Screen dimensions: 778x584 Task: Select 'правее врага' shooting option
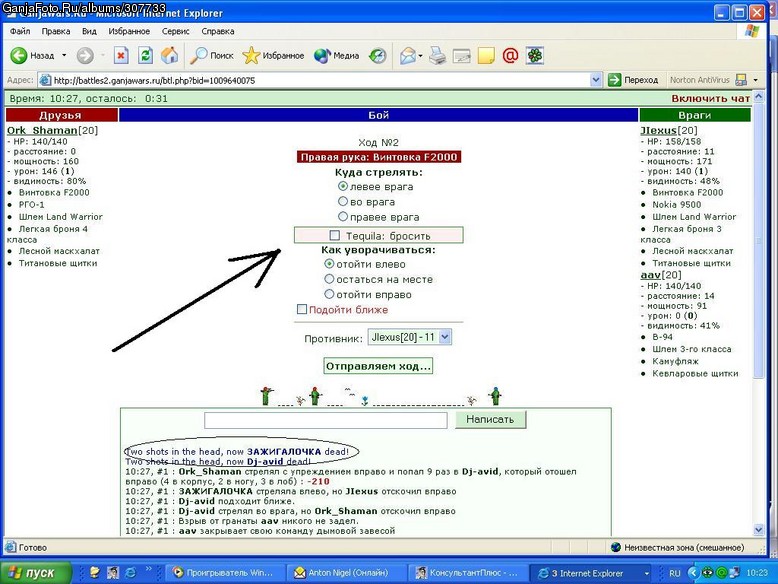[343, 217]
